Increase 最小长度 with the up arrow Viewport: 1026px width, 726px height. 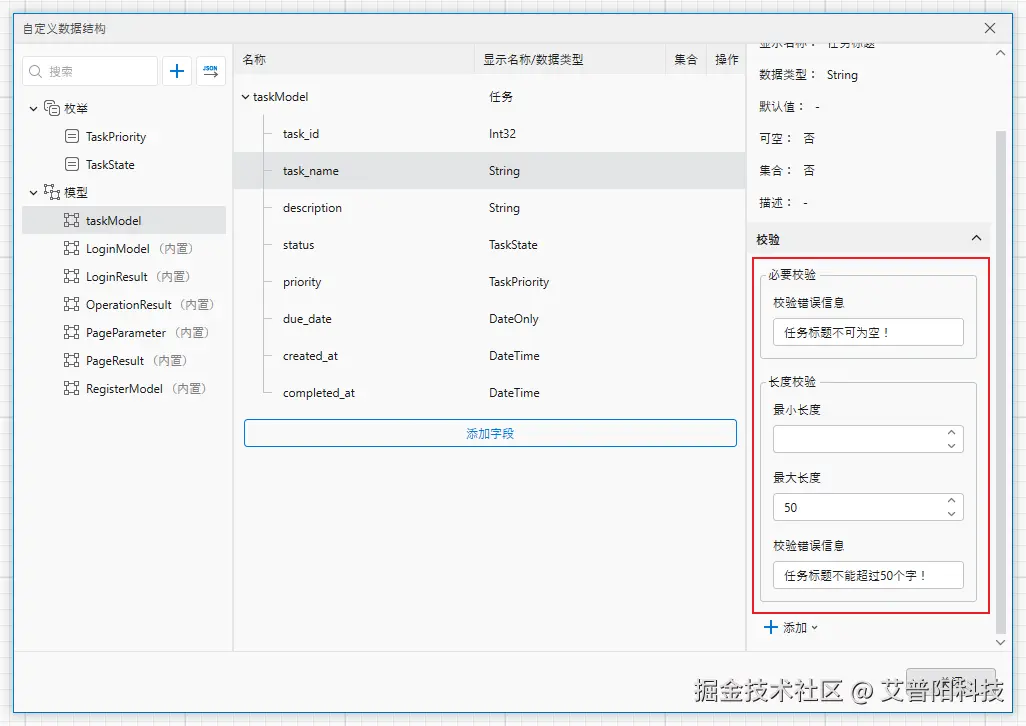point(951,432)
